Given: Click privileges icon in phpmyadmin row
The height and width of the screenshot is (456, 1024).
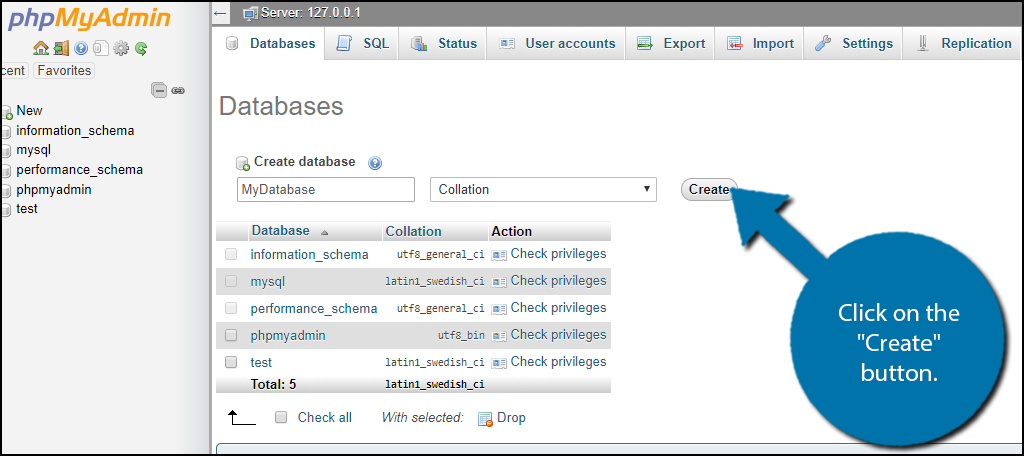Looking at the screenshot, I should (x=500, y=336).
